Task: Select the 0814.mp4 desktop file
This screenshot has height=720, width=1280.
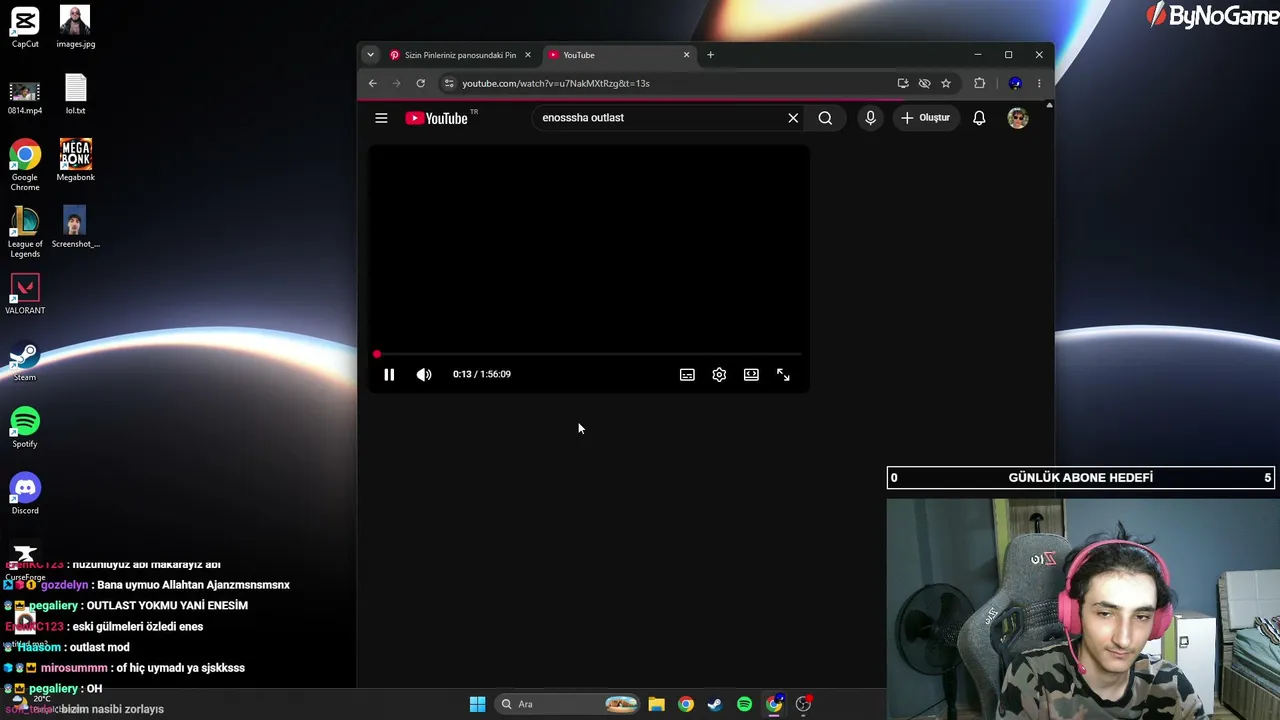Action: point(25,96)
